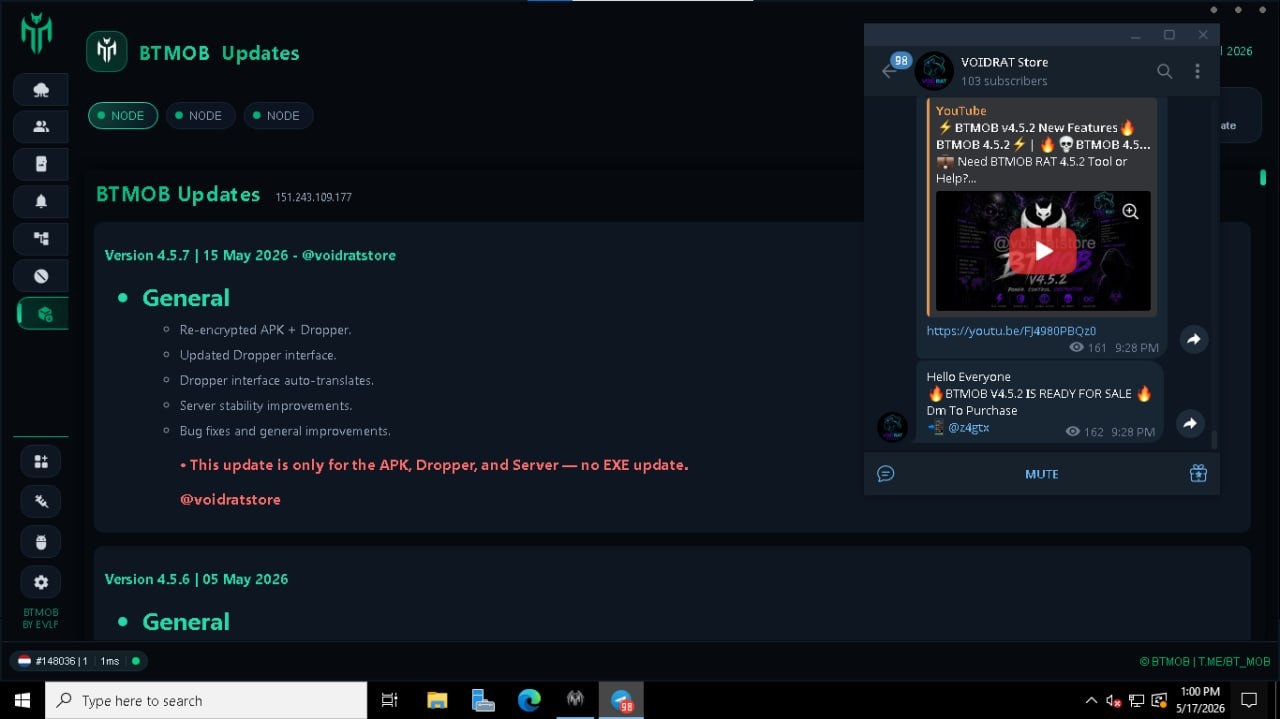Open Microsoft Edge from the taskbar

pyautogui.click(x=529, y=700)
